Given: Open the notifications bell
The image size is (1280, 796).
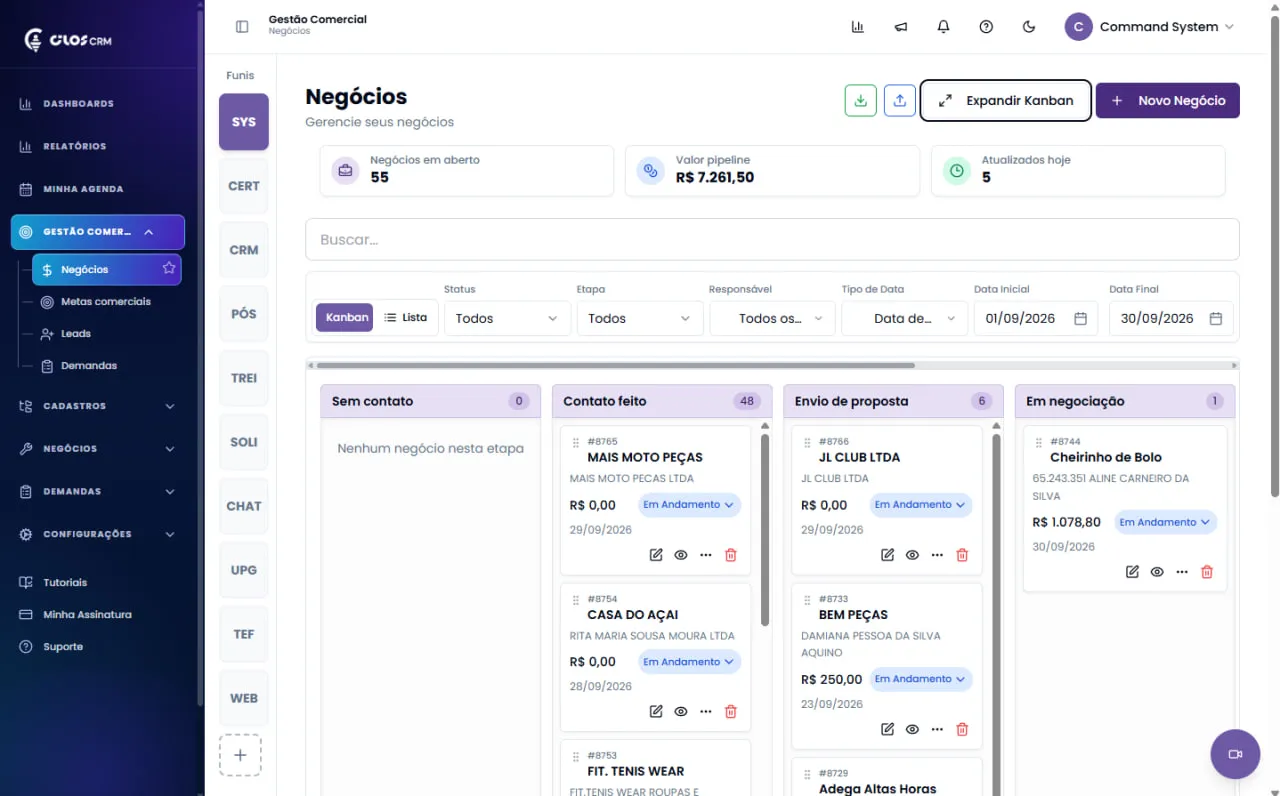Looking at the screenshot, I should [943, 27].
